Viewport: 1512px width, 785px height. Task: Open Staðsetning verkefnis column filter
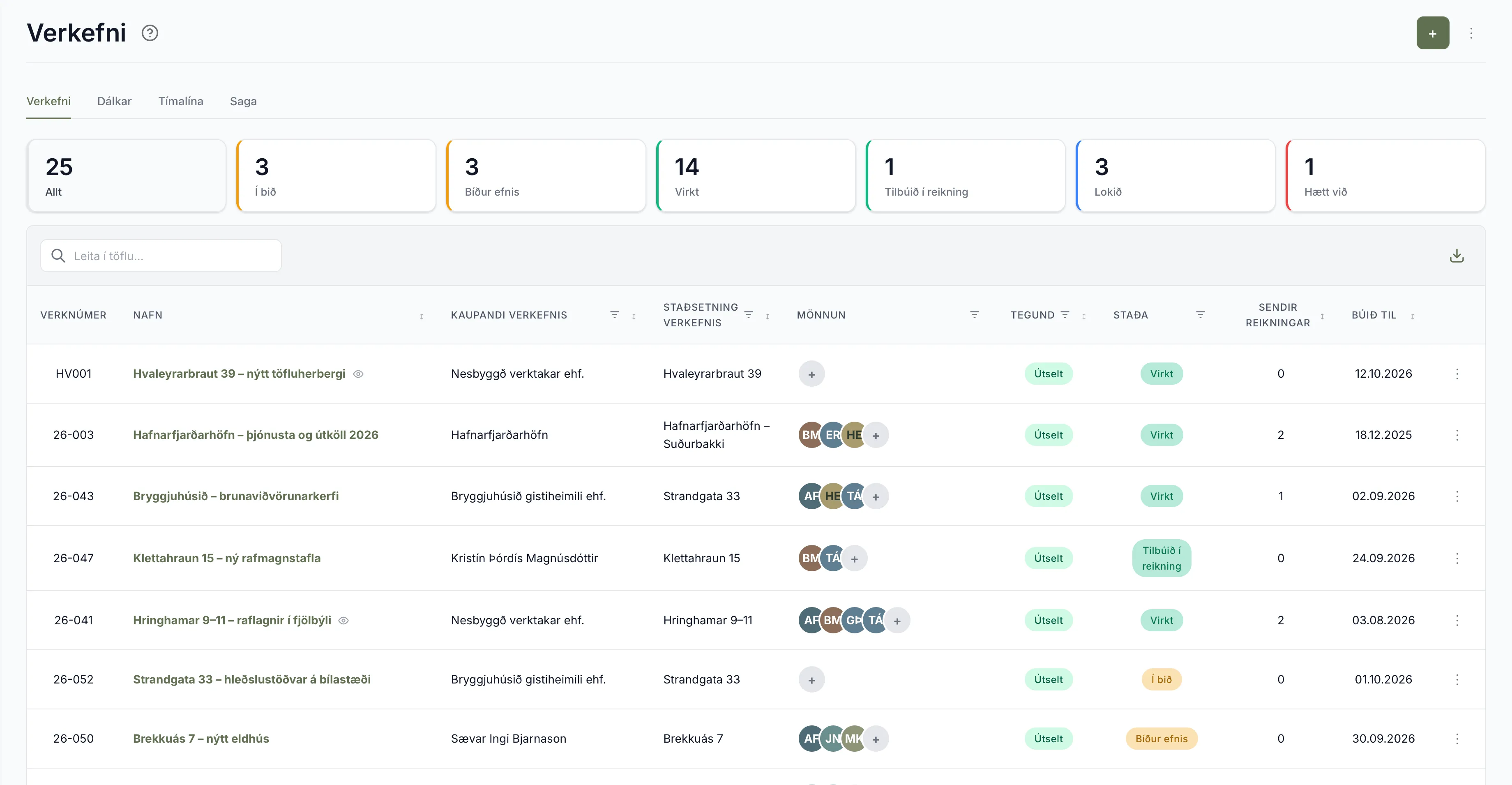748,315
